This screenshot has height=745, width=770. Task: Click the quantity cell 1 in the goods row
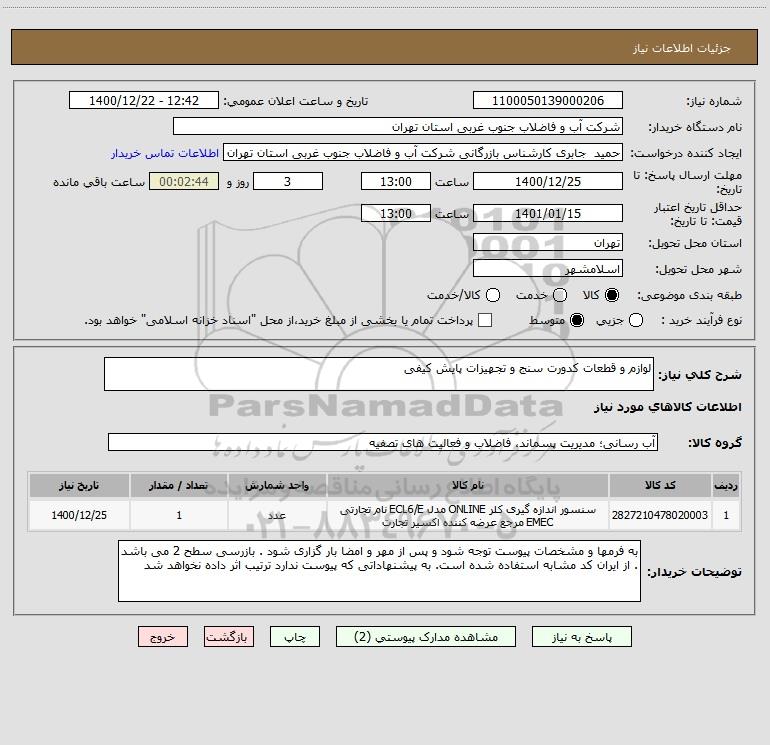click(179, 515)
